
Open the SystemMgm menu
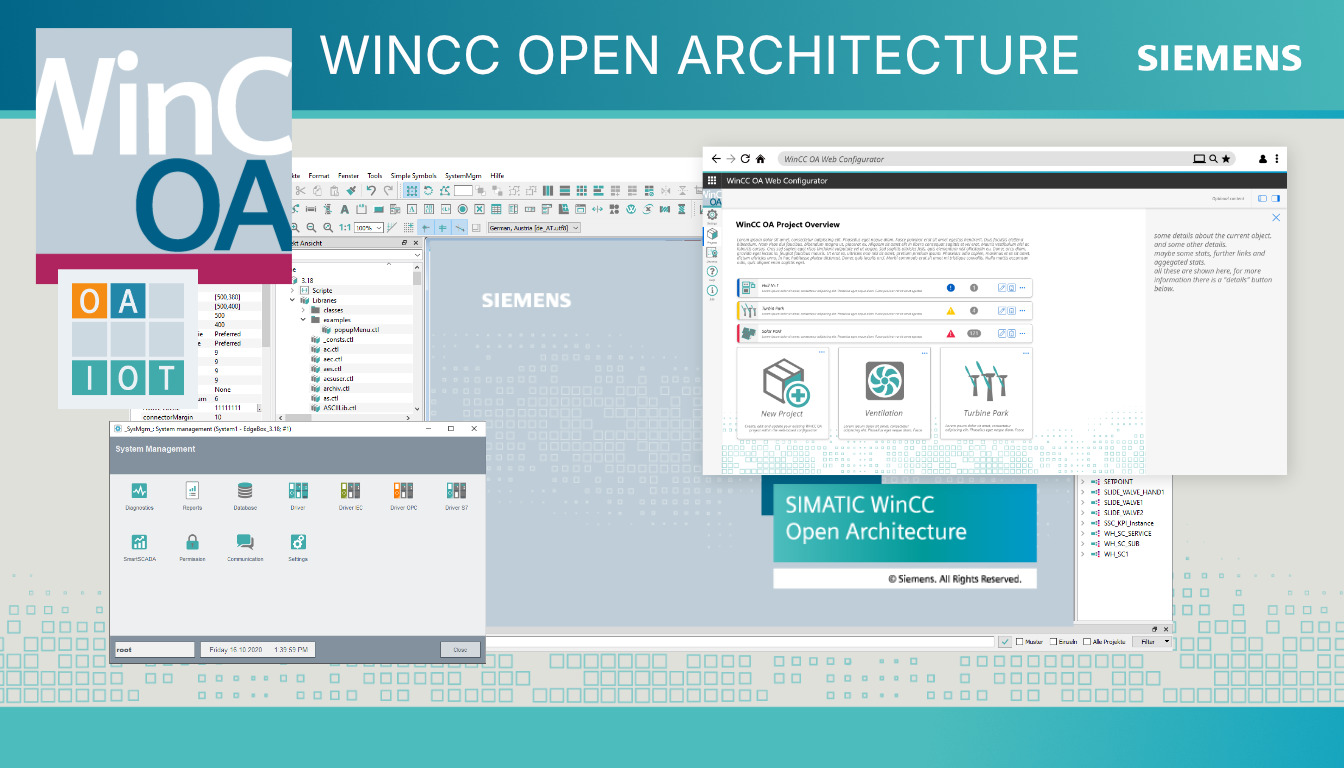(x=463, y=176)
